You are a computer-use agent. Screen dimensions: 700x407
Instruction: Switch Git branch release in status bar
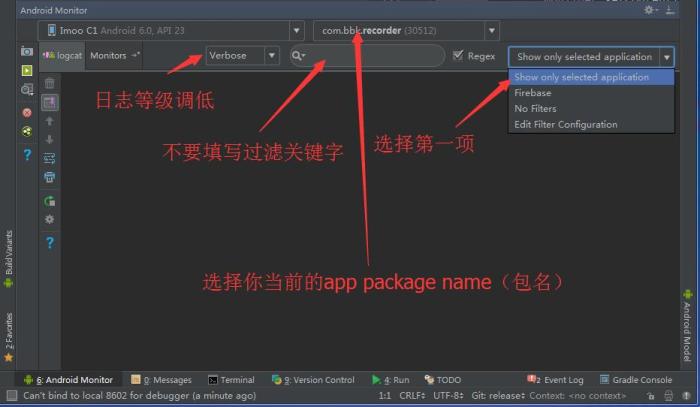click(498, 395)
